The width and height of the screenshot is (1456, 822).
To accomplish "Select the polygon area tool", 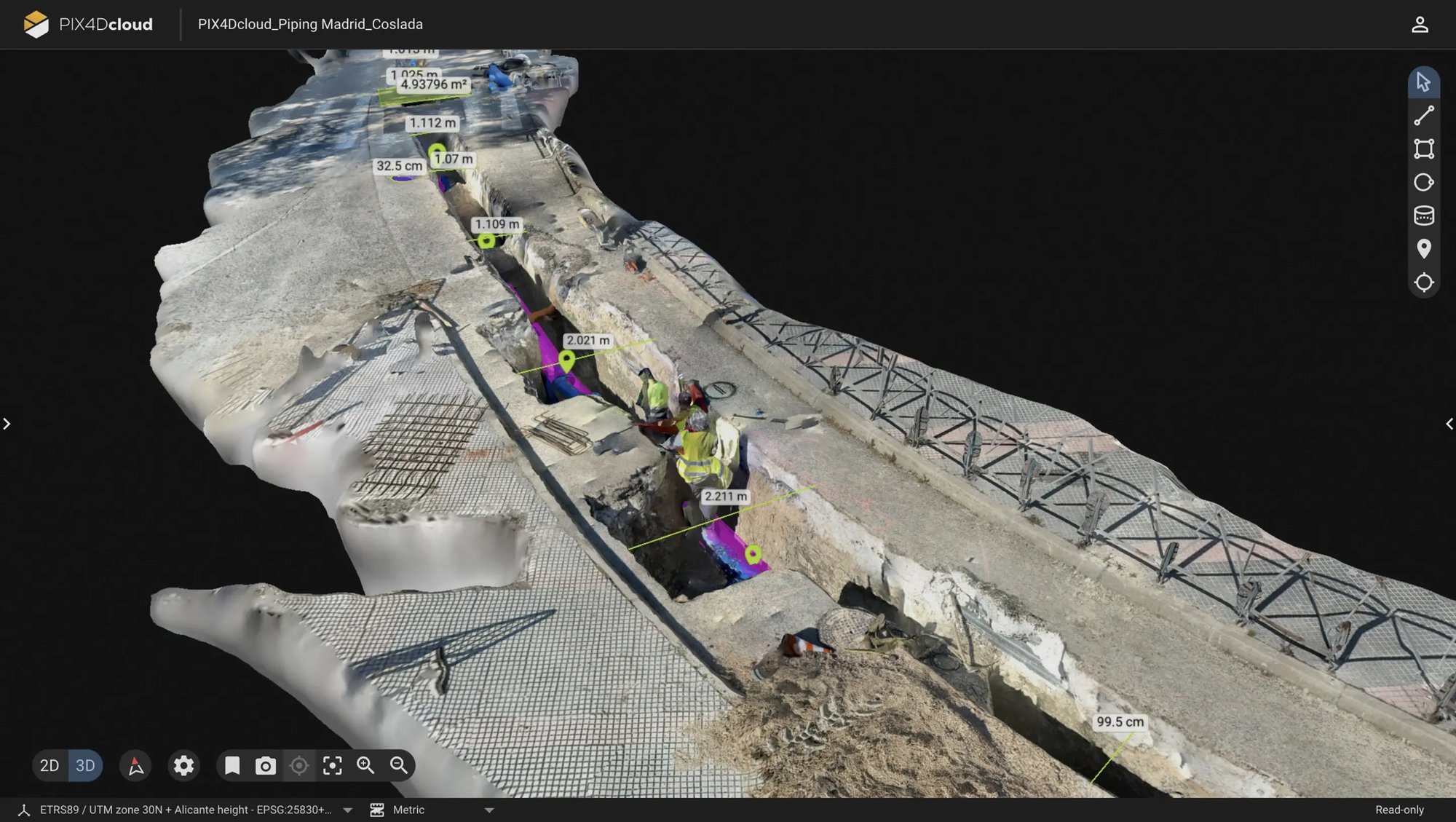I will pyautogui.click(x=1423, y=149).
